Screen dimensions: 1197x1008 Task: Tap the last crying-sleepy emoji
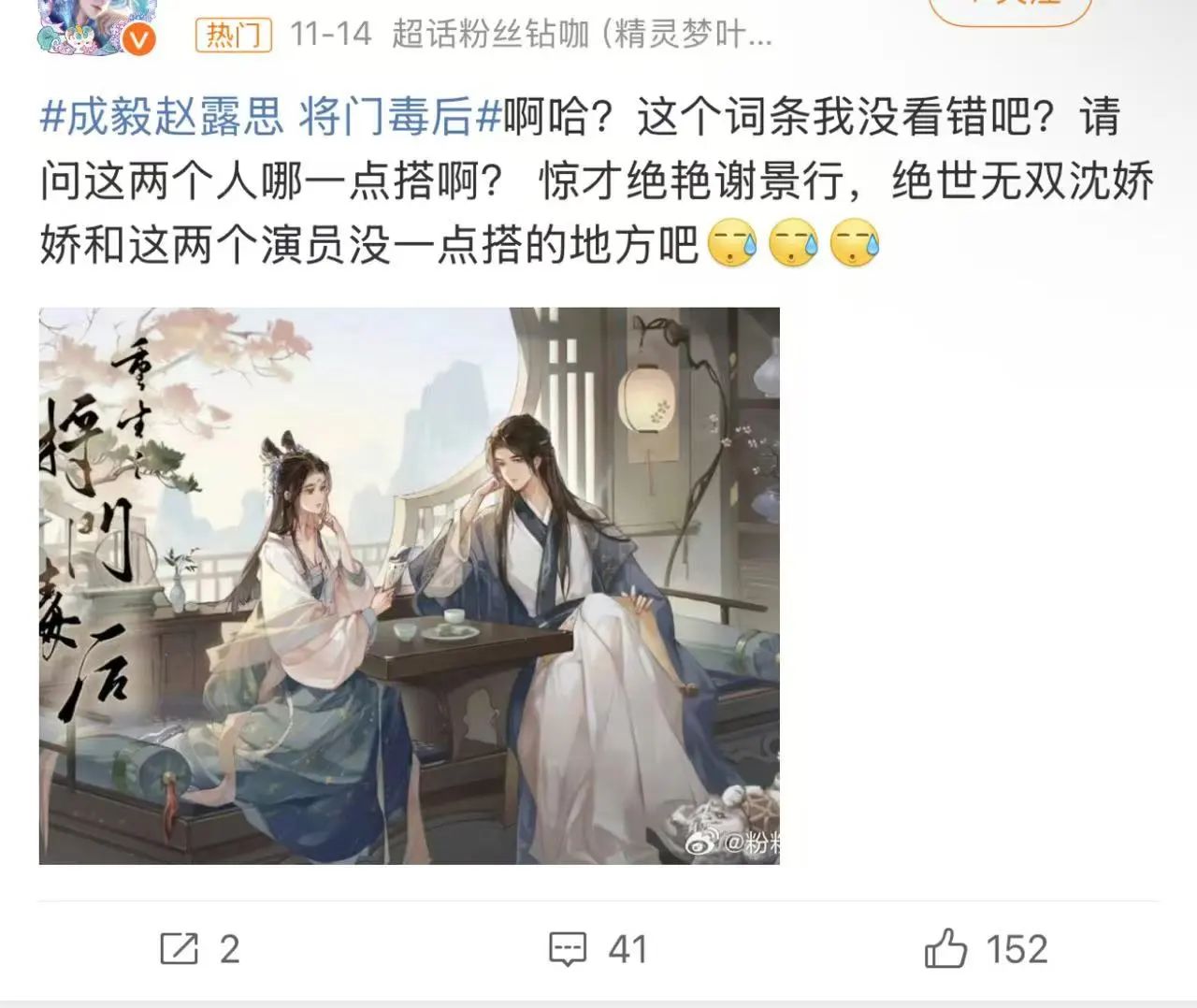(856, 243)
